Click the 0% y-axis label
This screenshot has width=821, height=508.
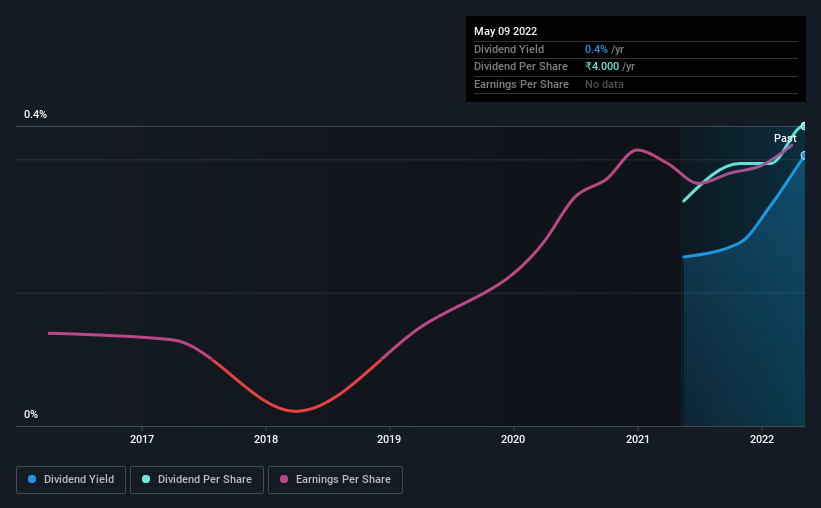pos(31,414)
